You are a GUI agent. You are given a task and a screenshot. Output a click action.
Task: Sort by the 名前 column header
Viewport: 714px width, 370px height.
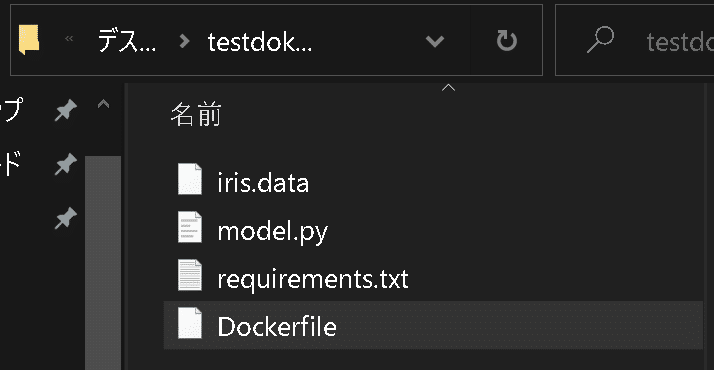(196, 114)
